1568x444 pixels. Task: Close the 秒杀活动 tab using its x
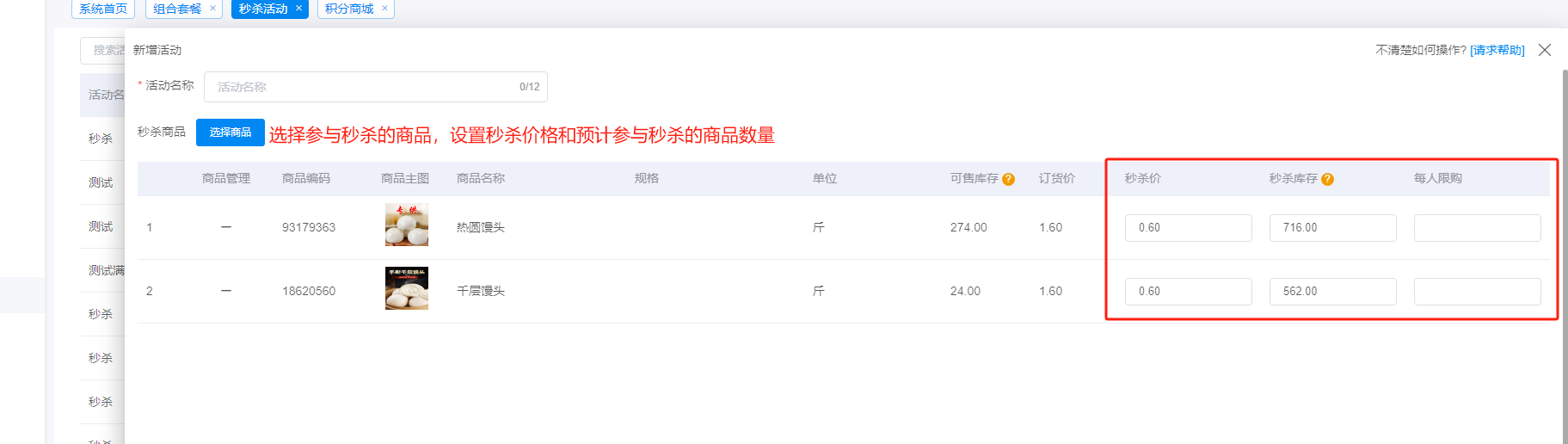(x=298, y=9)
